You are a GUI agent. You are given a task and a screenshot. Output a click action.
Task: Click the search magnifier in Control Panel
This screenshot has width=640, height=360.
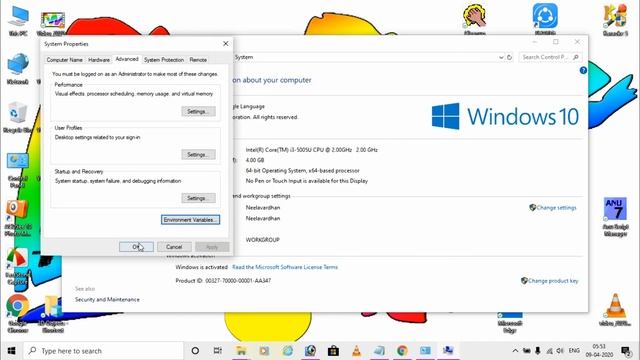[576, 57]
